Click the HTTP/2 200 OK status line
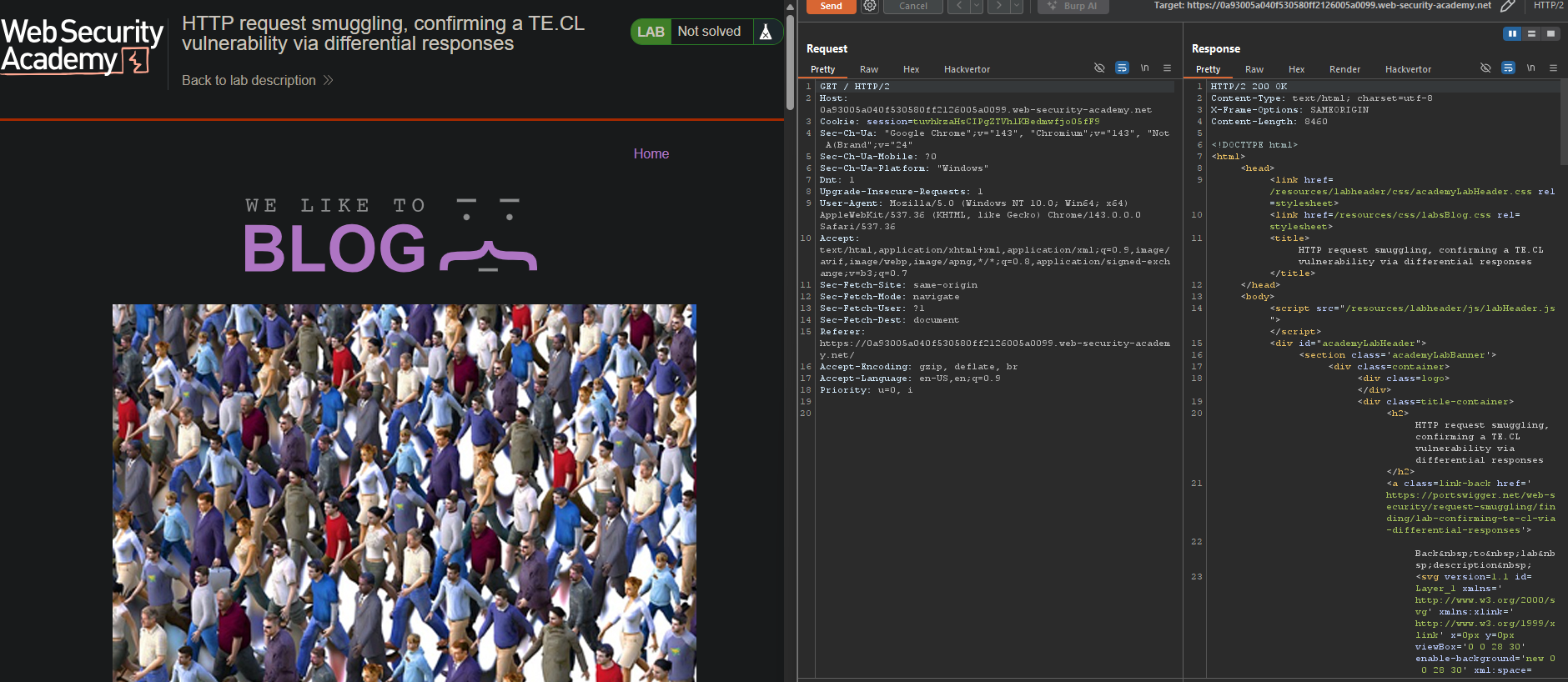 [1249, 87]
